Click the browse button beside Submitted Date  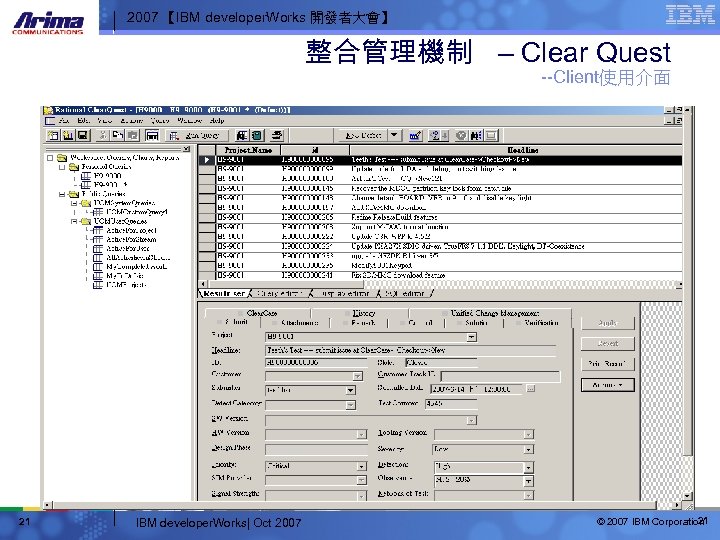(x=530, y=389)
